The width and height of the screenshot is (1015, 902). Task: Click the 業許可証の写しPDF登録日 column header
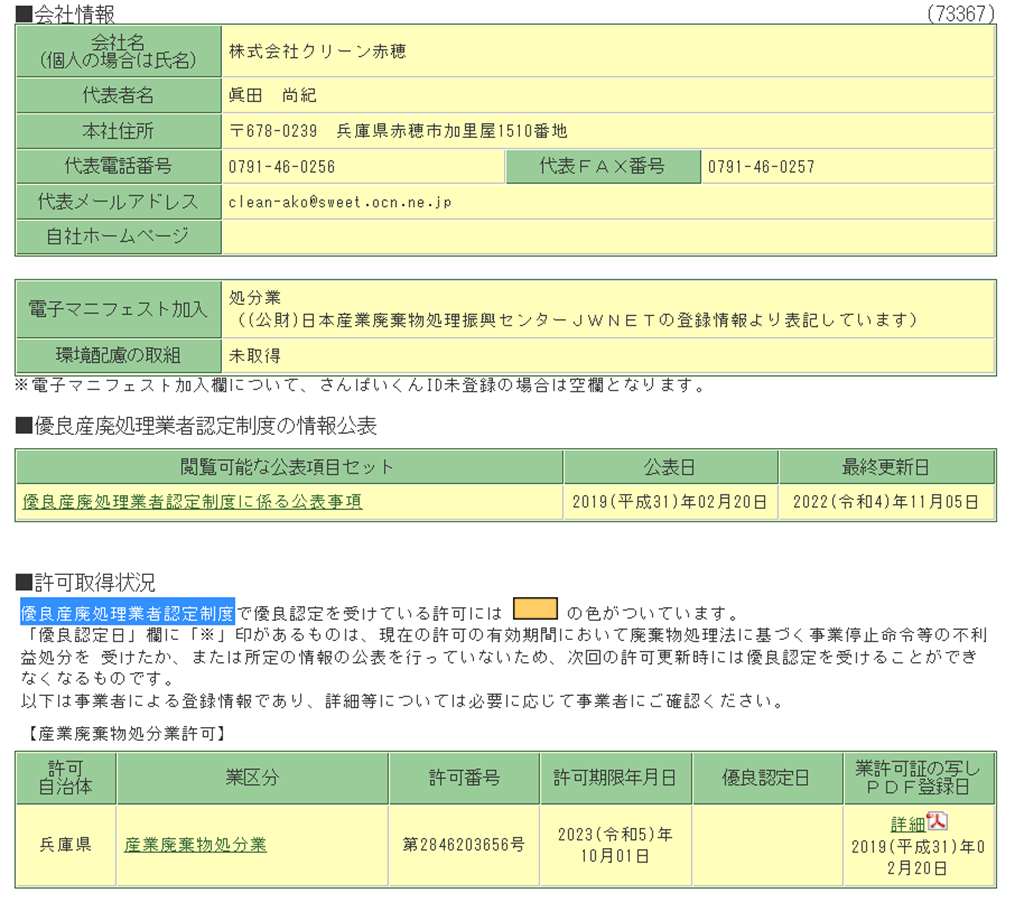point(919,778)
